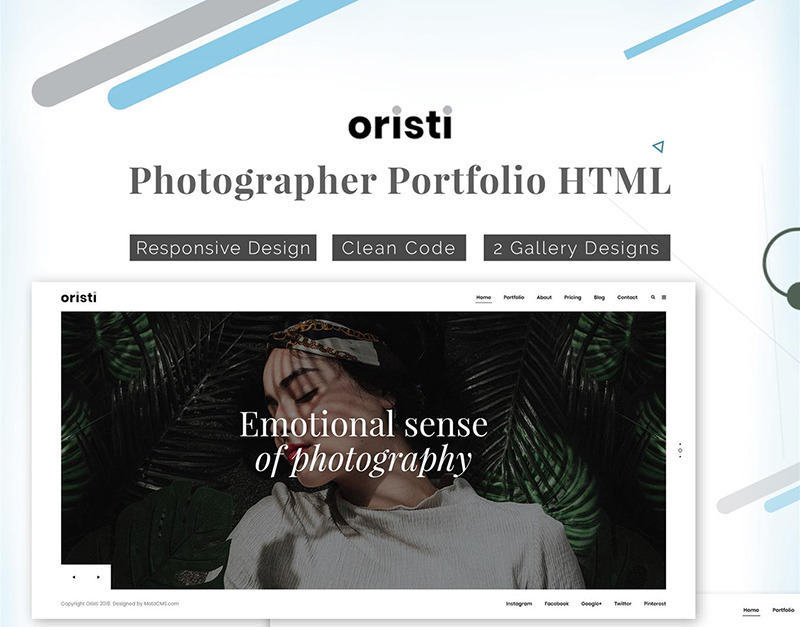Navigate to the Blog menu item
The image size is (800, 627).
[599, 297]
